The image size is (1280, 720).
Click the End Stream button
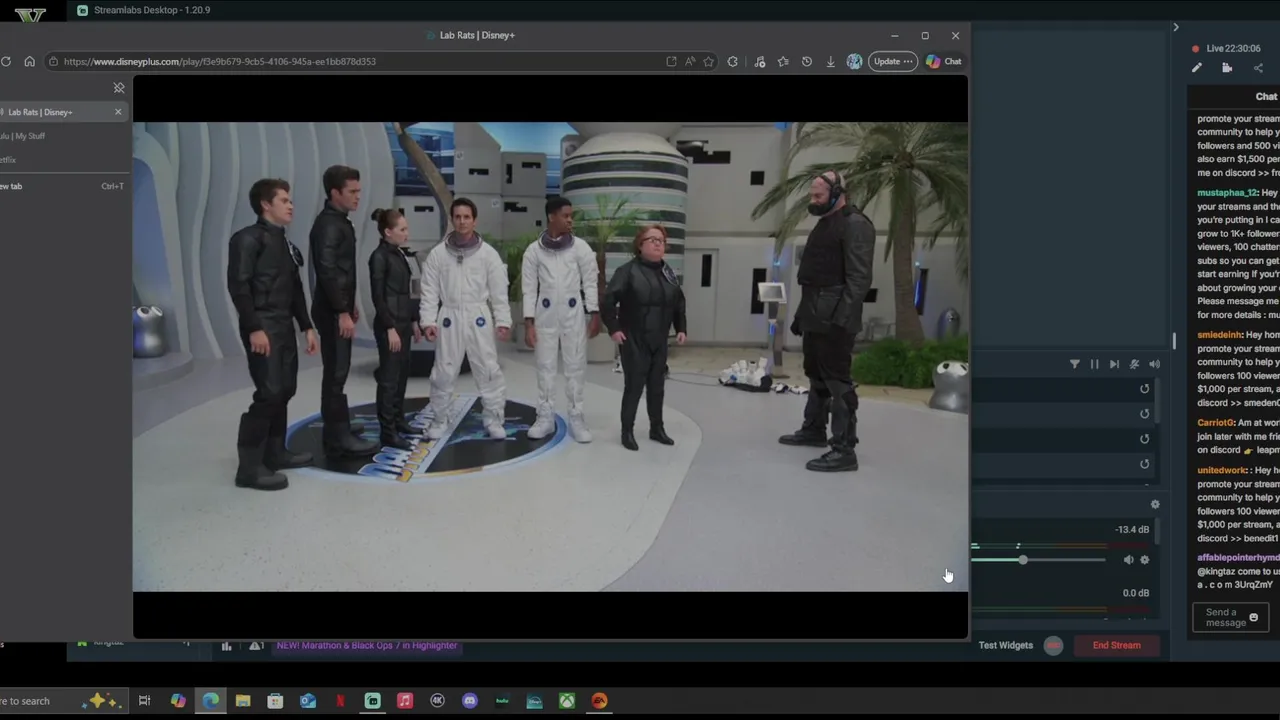(x=1117, y=646)
